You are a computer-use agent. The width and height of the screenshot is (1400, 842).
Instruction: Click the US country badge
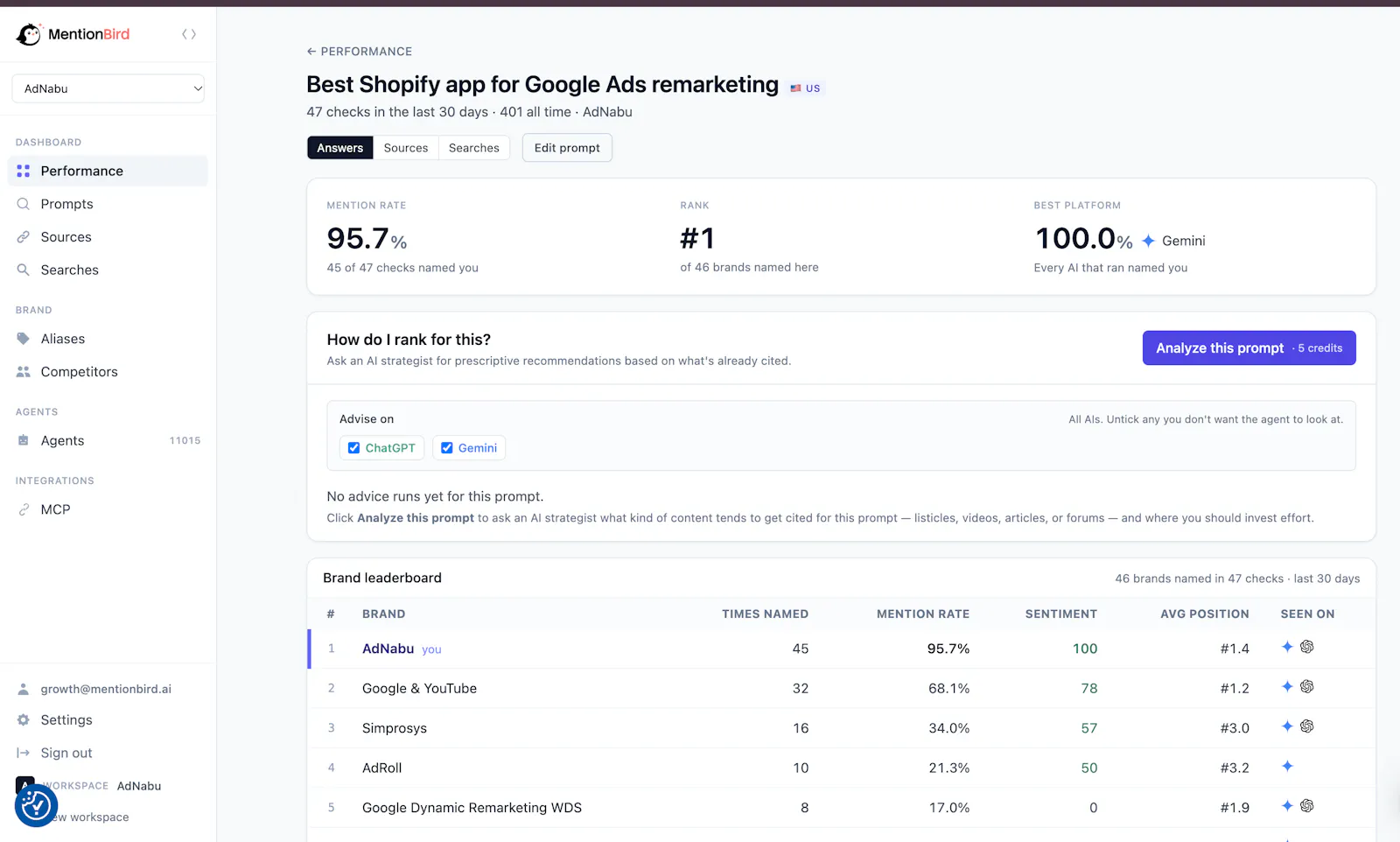[x=805, y=88]
